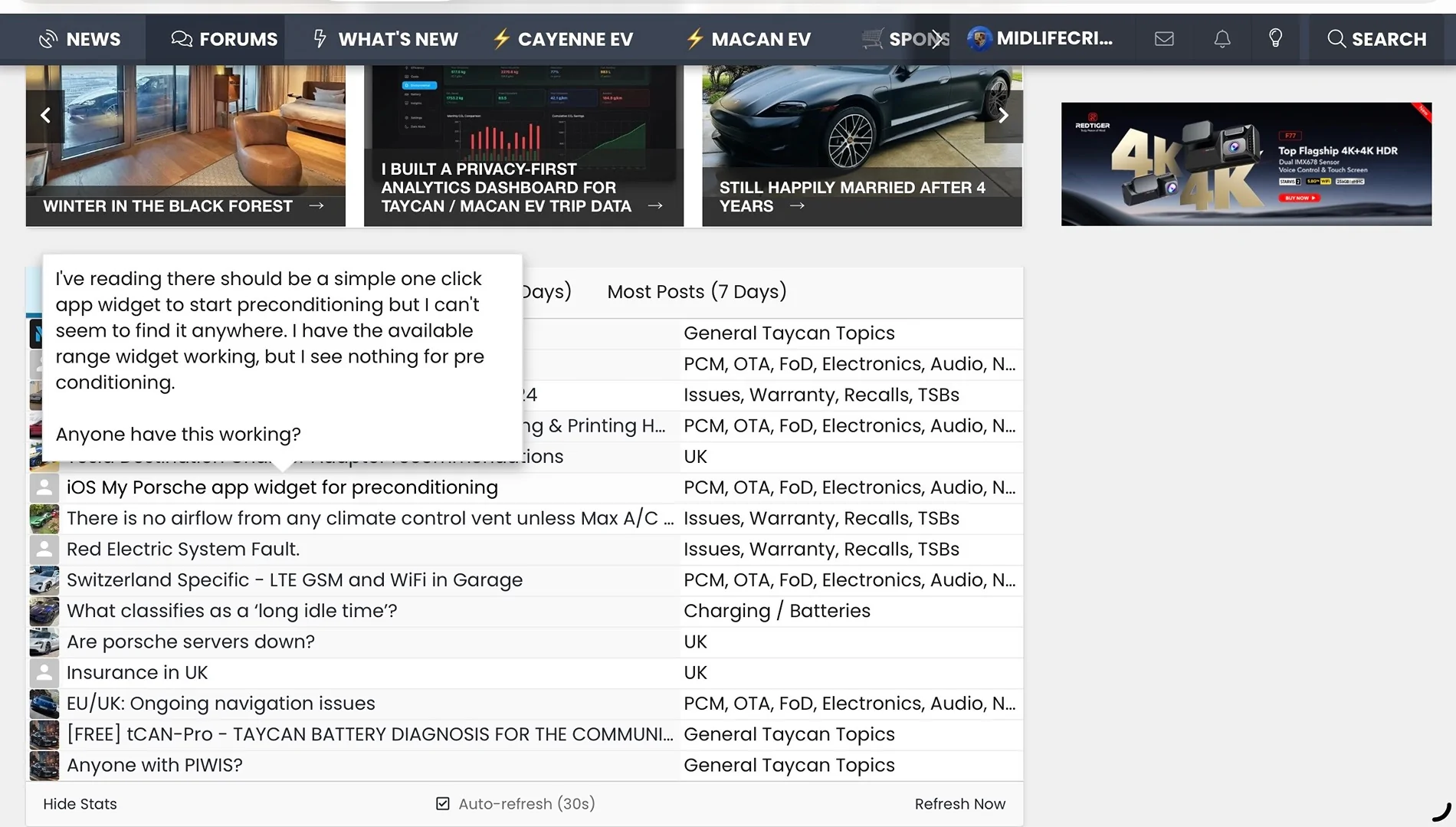Open the REDTIGER 4K dash cam advertisement

pyautogui.click(x=1246, y=164)
